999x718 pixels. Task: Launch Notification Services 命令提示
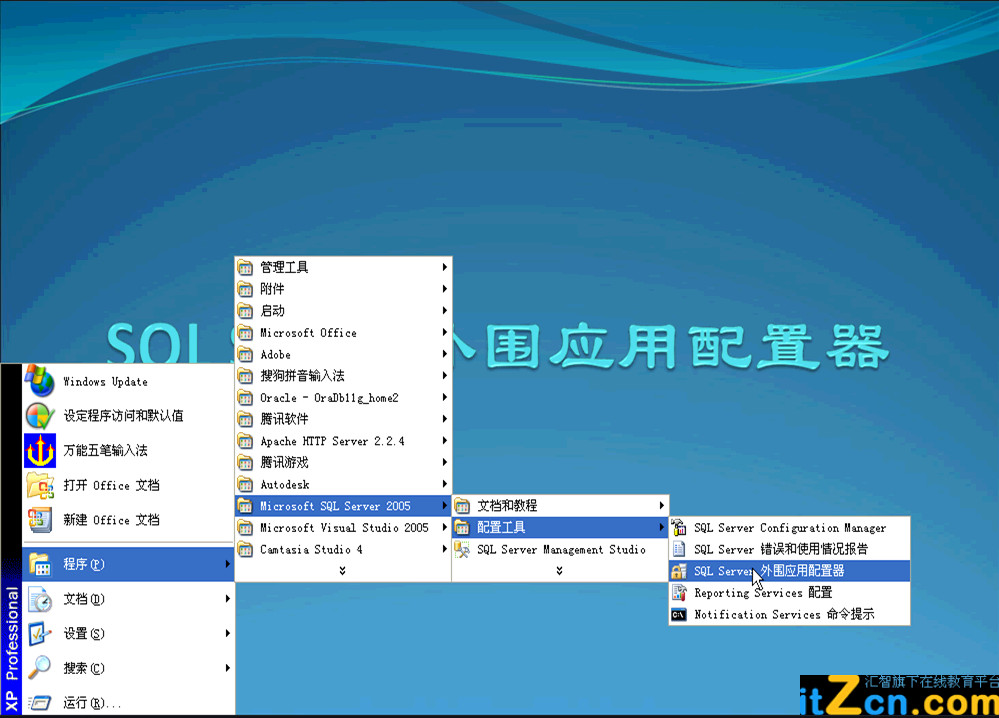(789, 614)
